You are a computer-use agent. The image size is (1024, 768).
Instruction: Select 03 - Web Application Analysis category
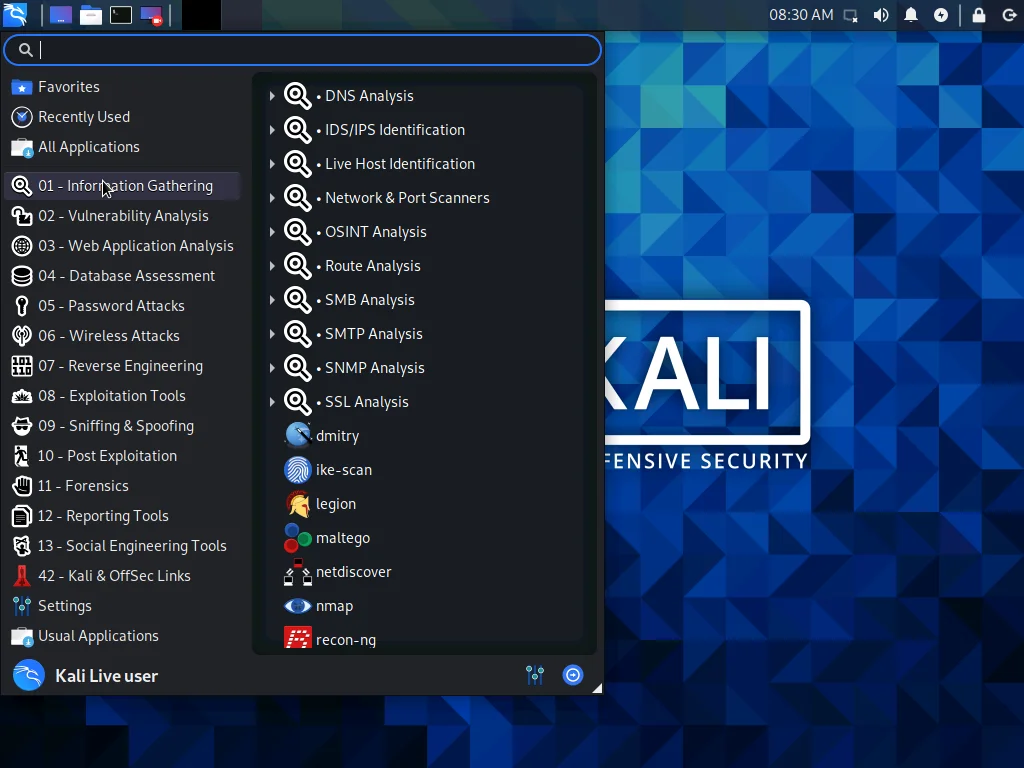(x=123, y=246)
